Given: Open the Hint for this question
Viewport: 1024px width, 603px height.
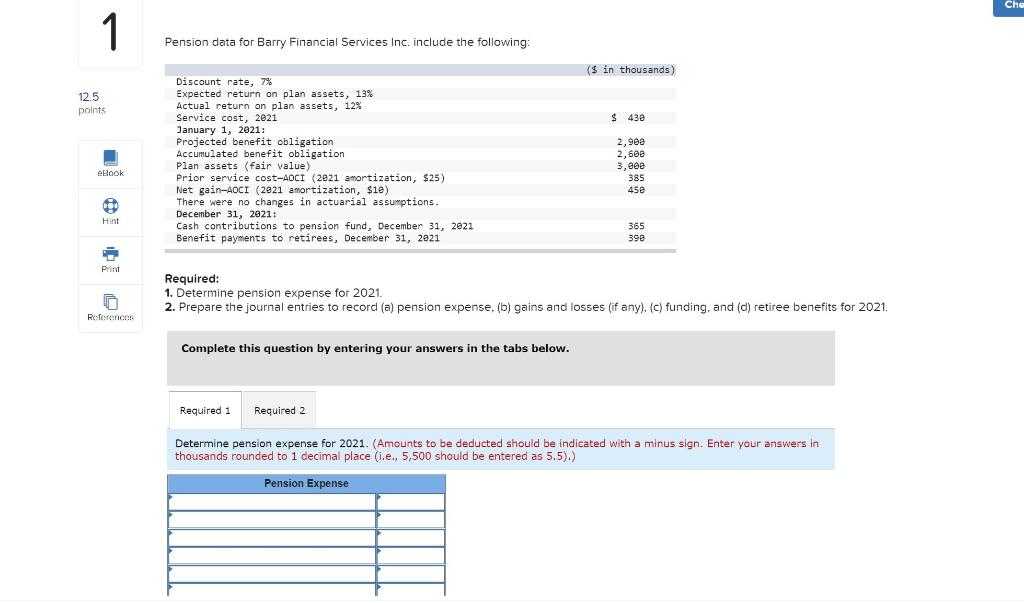Looking at the screenshot, I should 110,211.
